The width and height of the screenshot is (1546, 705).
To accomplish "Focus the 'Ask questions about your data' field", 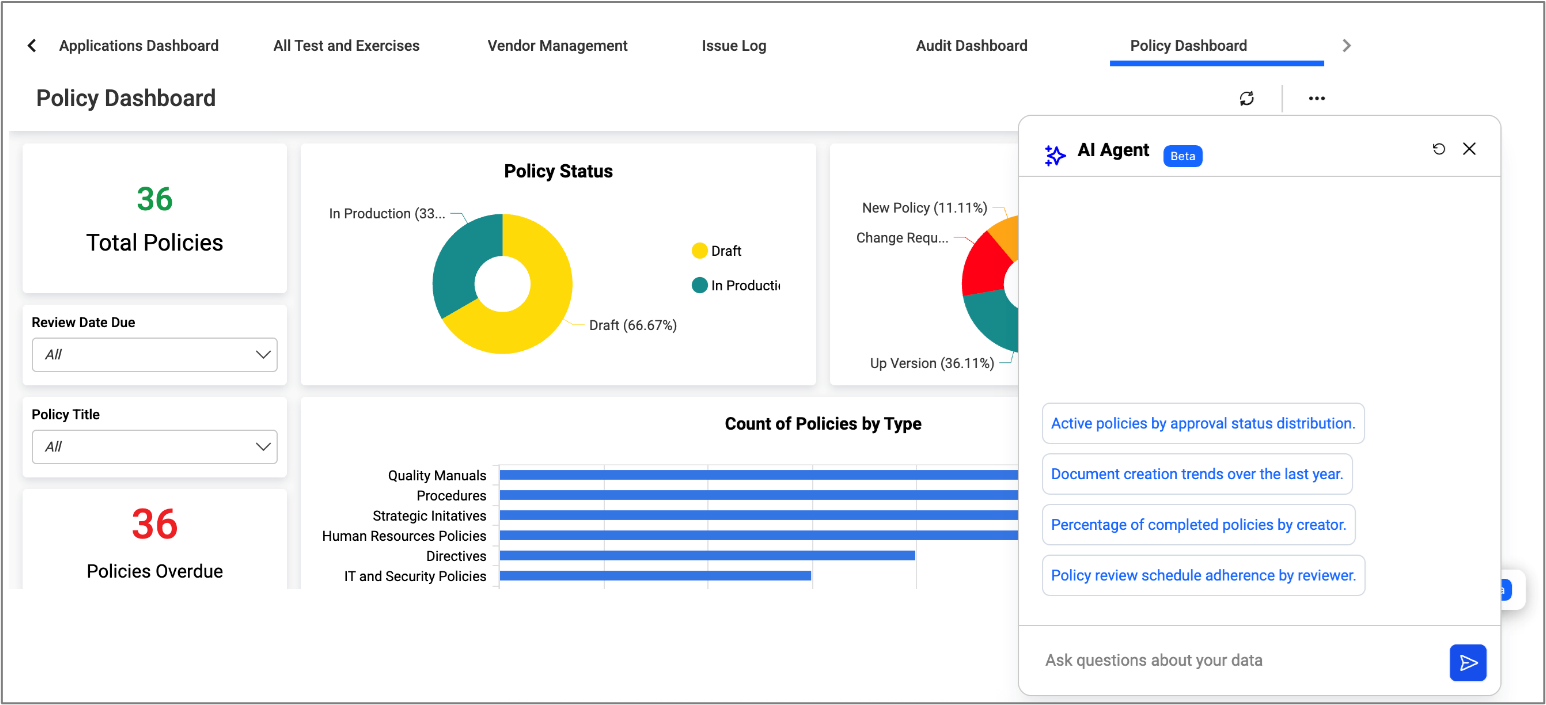I will (x=1235, y=661).
